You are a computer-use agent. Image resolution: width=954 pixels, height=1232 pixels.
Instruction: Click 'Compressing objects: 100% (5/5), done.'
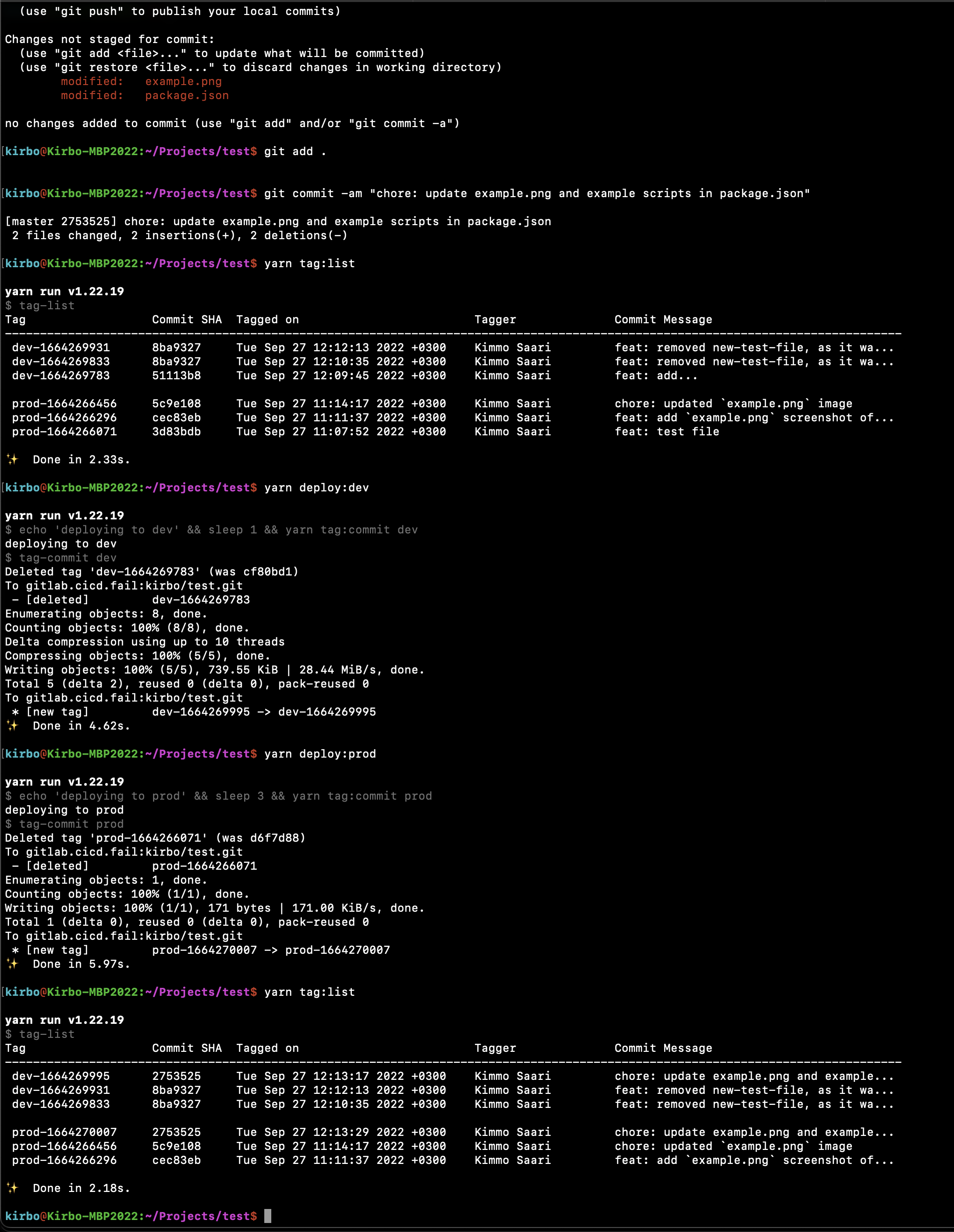(138, 656)
